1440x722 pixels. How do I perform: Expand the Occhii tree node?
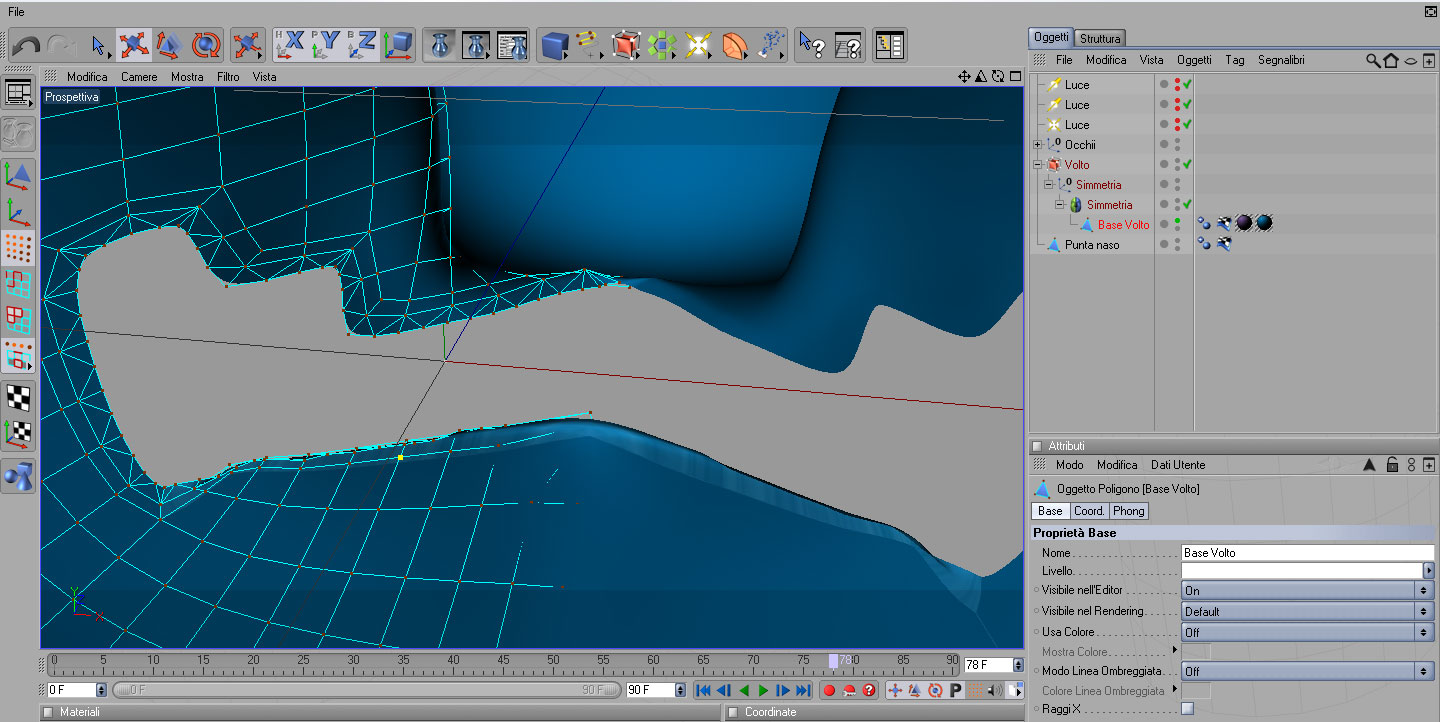1038,145
